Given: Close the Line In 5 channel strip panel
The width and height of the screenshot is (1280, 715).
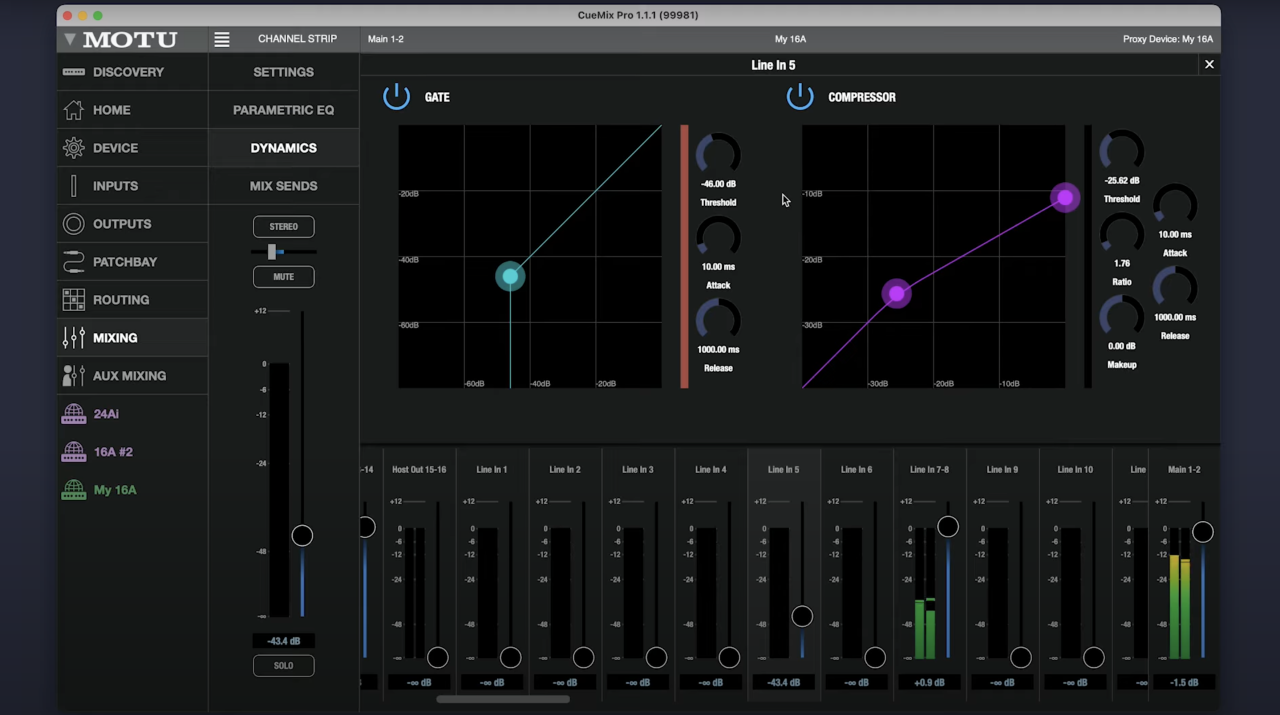Looking at the screenshot, I should click(1209, 64).
